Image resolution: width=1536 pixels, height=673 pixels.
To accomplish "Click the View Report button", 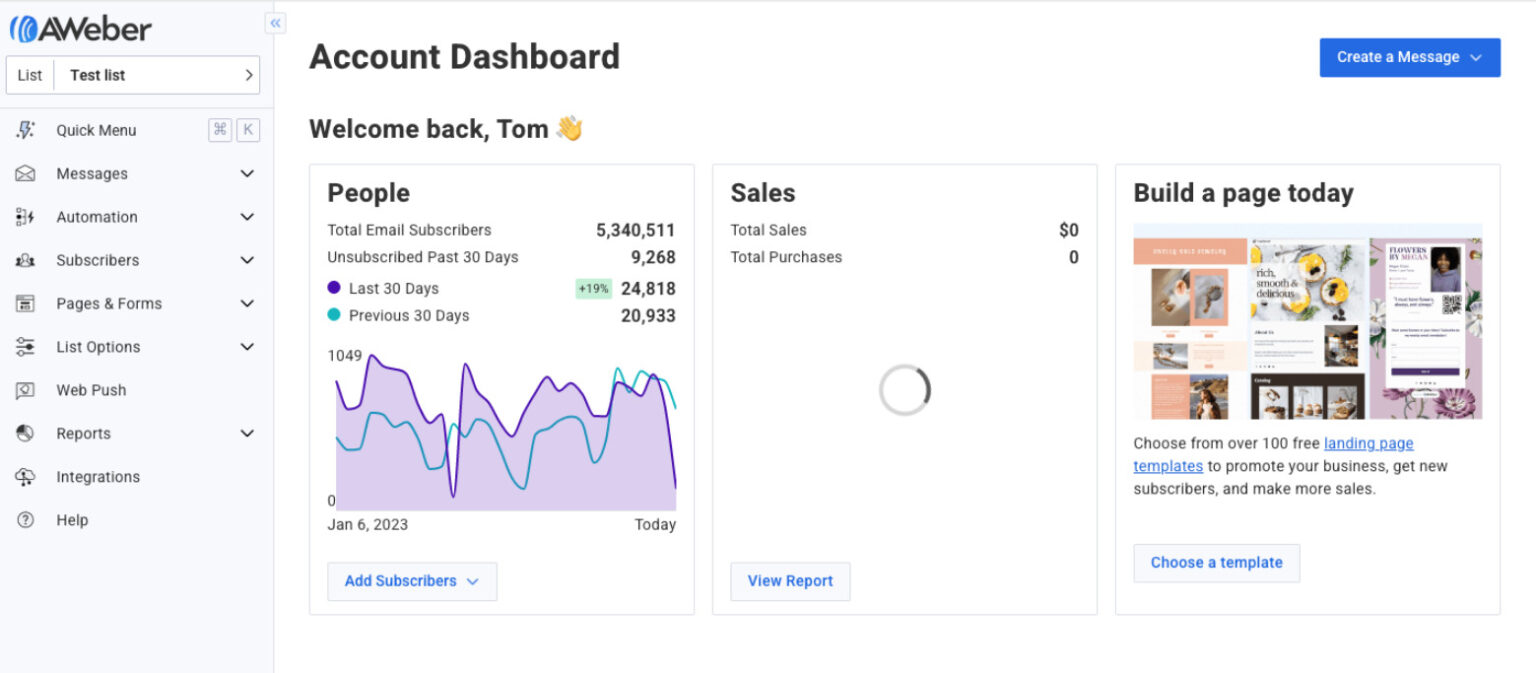I will [x=790, y=581].
